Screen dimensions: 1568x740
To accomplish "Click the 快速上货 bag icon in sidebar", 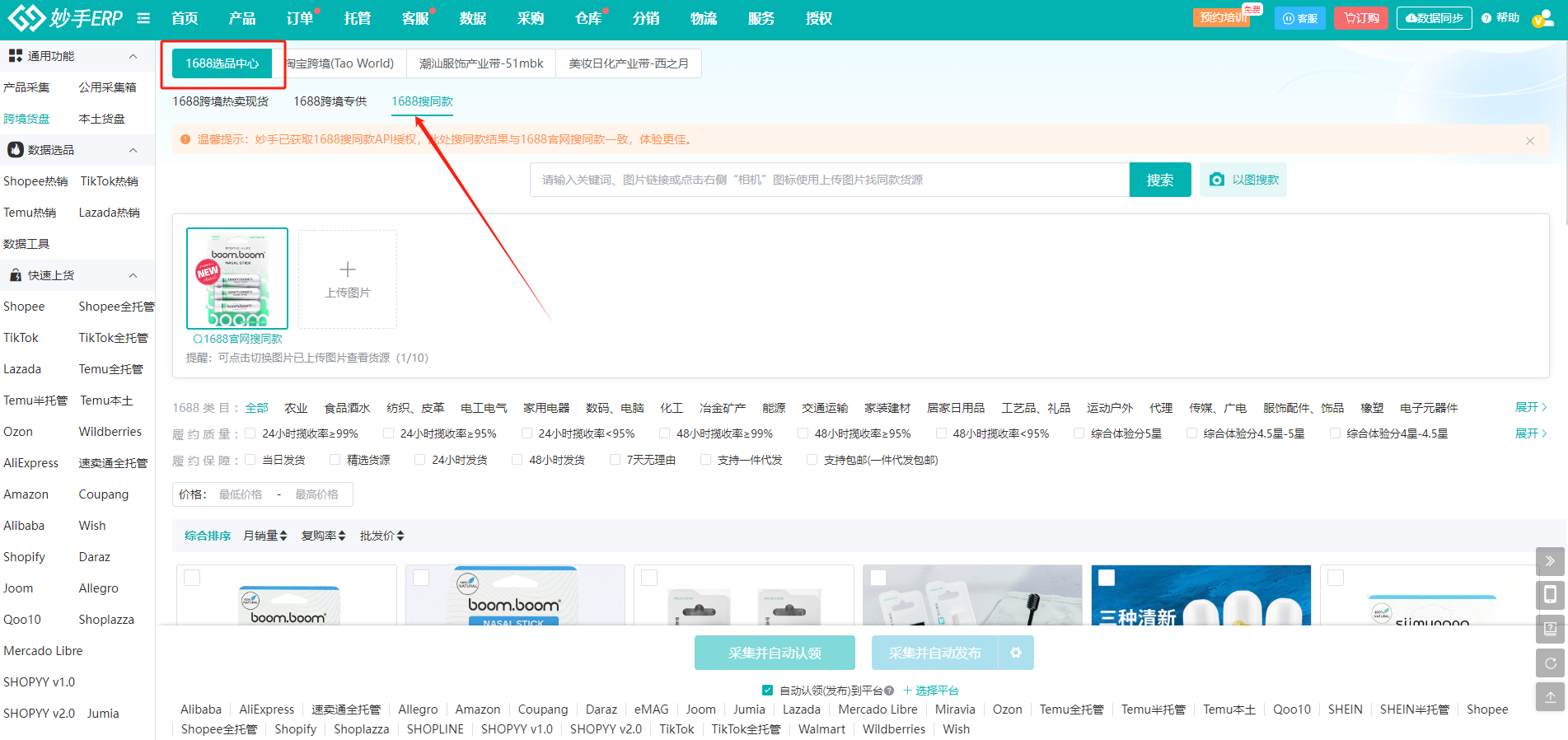I will pyautogui.click(x=15, y=275).
